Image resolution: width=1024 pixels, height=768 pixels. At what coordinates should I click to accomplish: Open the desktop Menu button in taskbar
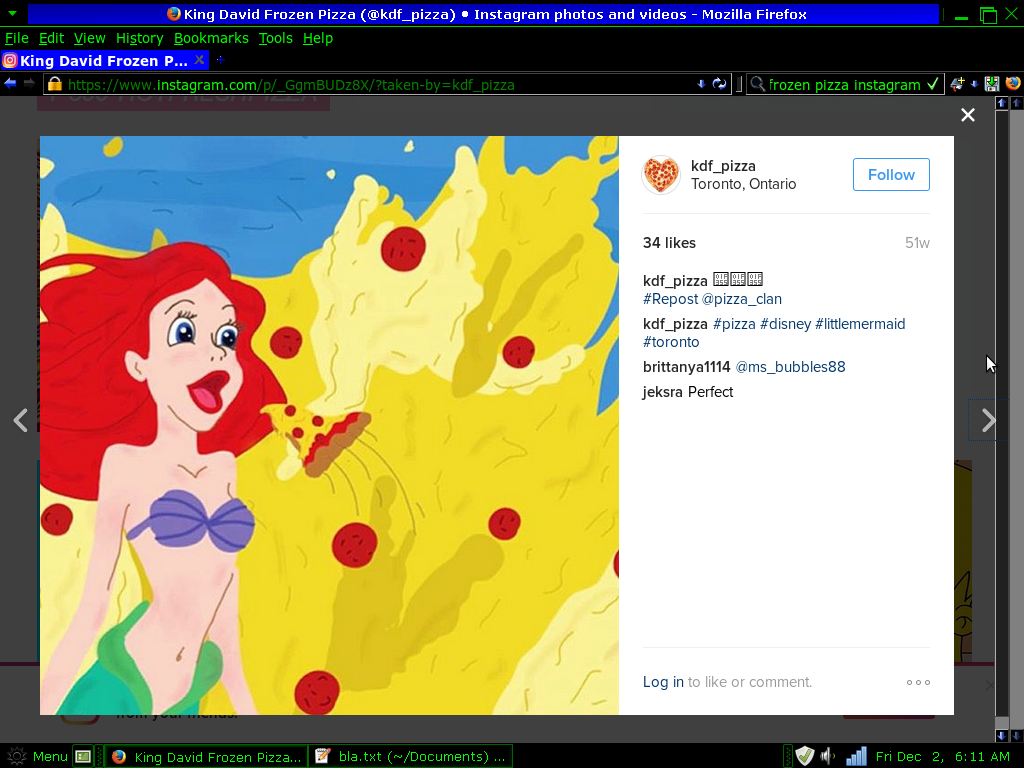[x=37, y=756]
